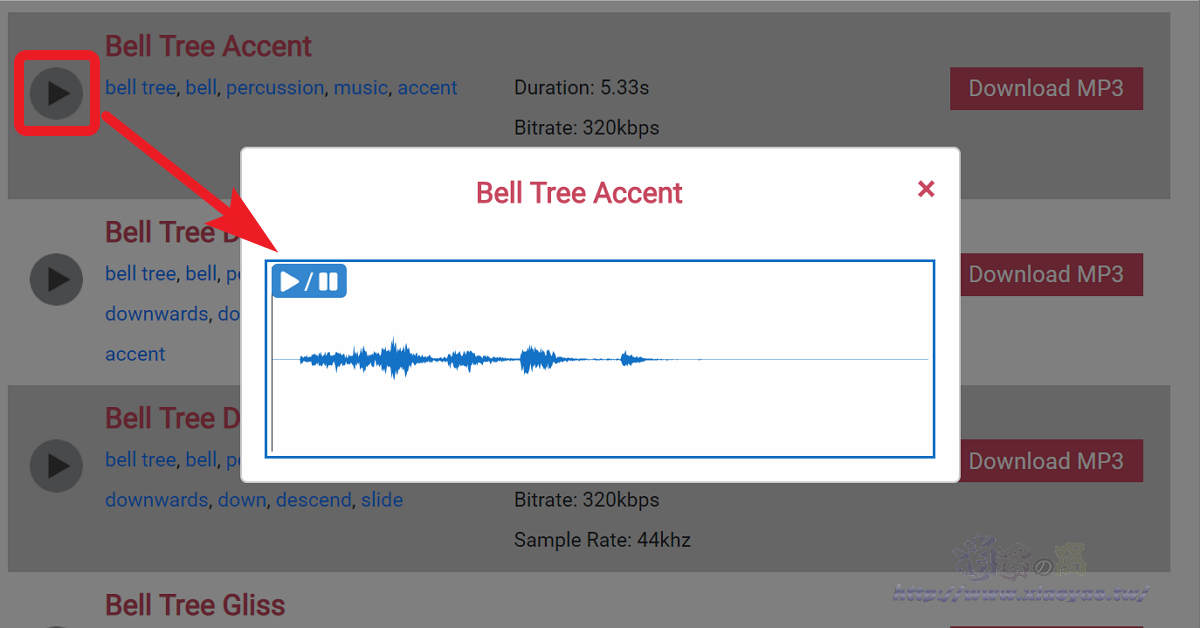Select the first row's 'accent' tag
The height and width of the screenshot is (628, 1200).
[427, 88]
